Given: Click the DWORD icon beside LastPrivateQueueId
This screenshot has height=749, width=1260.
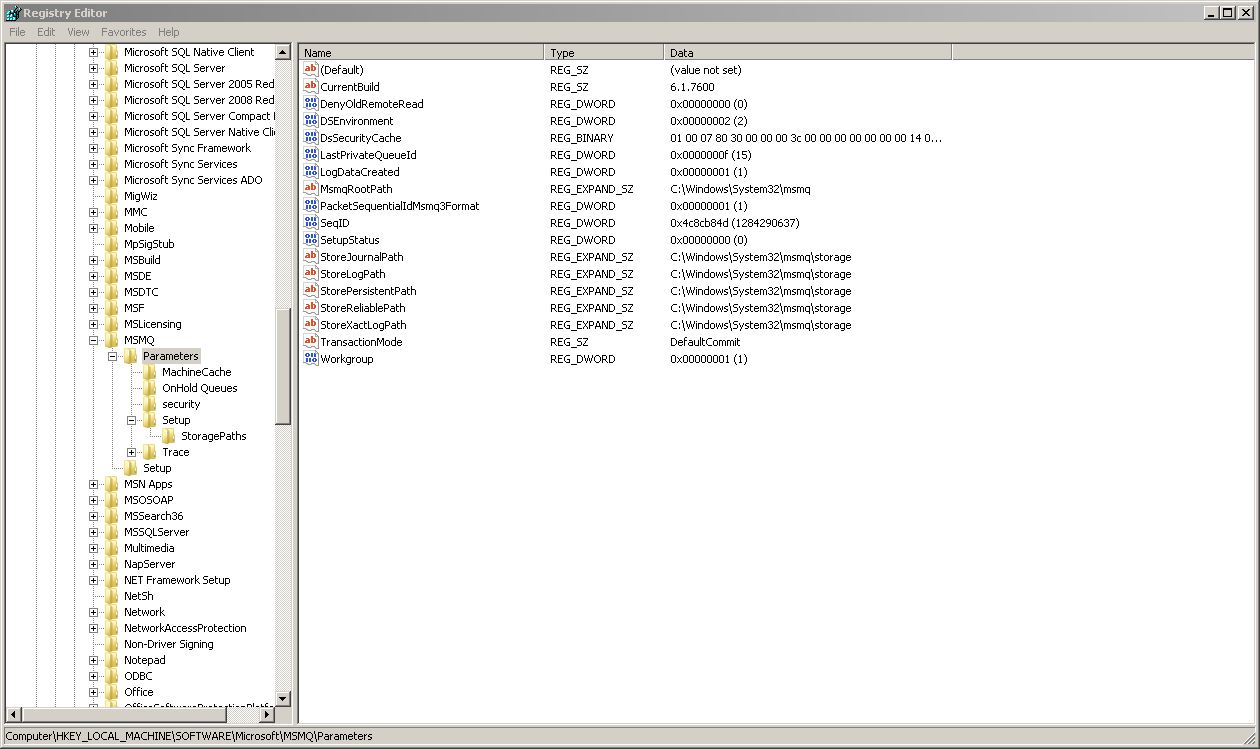Looking at the screenshot, I should [310, 155].
